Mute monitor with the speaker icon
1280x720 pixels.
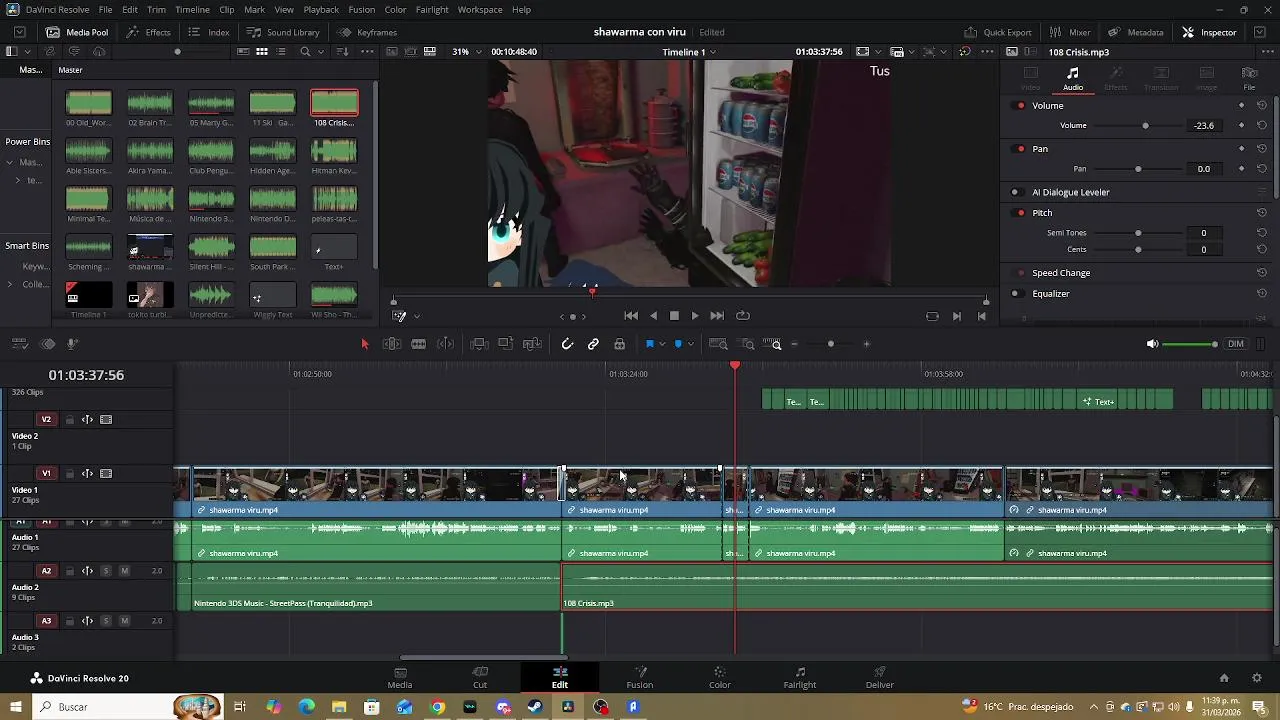tap(1152, 344)
